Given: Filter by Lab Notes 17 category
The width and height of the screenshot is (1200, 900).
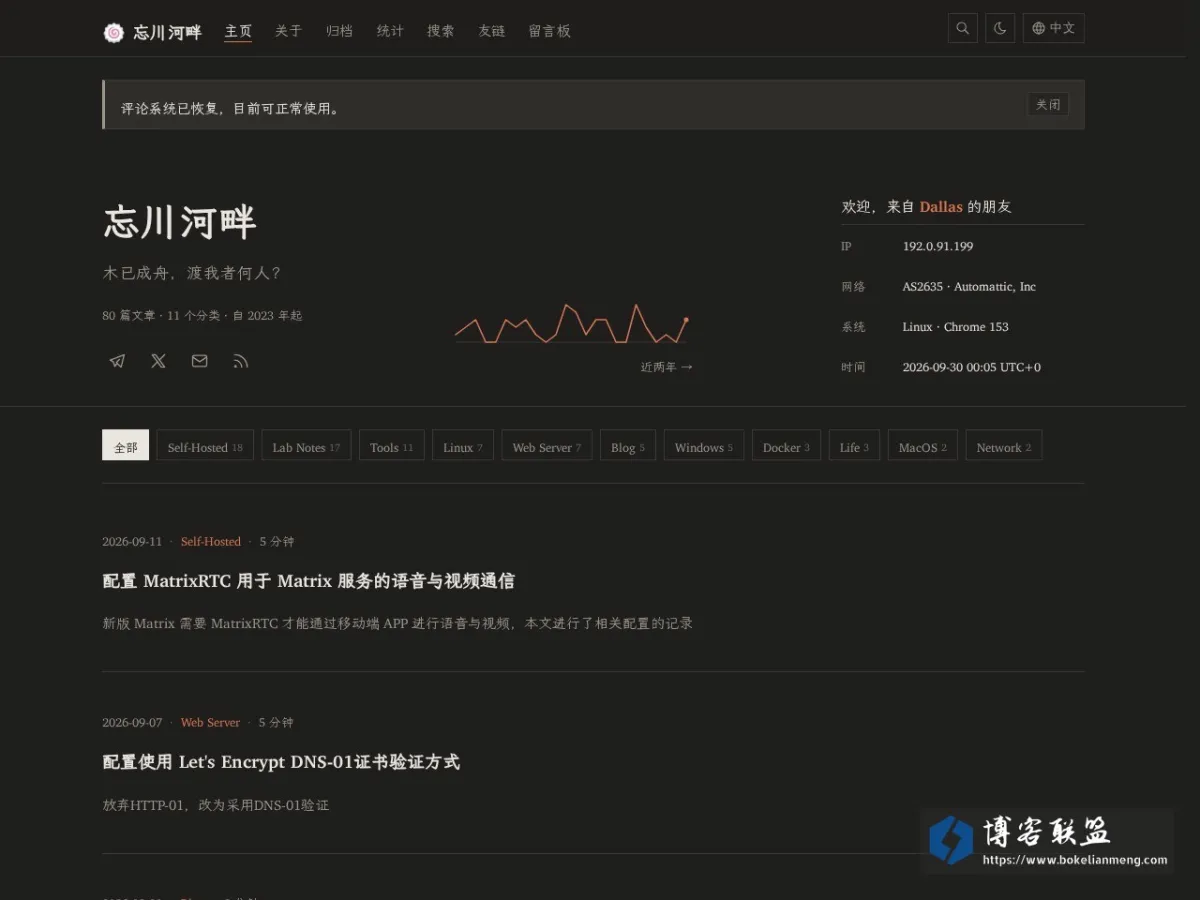Looking at the screenshot, I should pyautogui.click(x=306, y=446).
